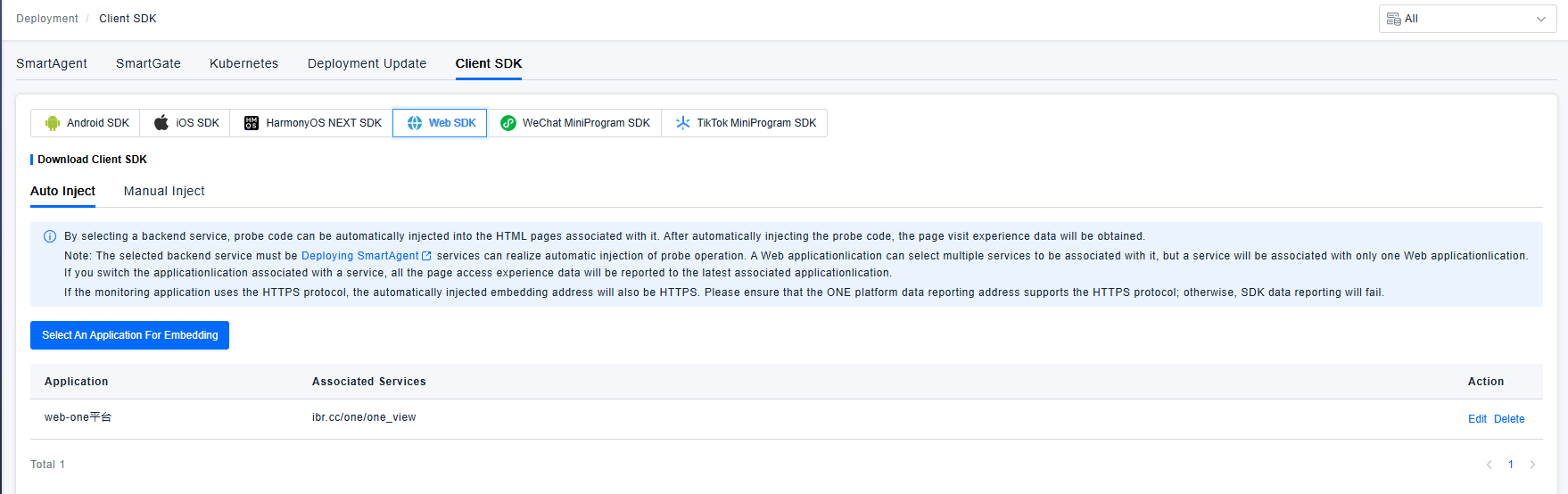Viewport: 1568px width, 494px height.
Task: Switch to Manual Inject tab
Action: click(x=164, y=191)
